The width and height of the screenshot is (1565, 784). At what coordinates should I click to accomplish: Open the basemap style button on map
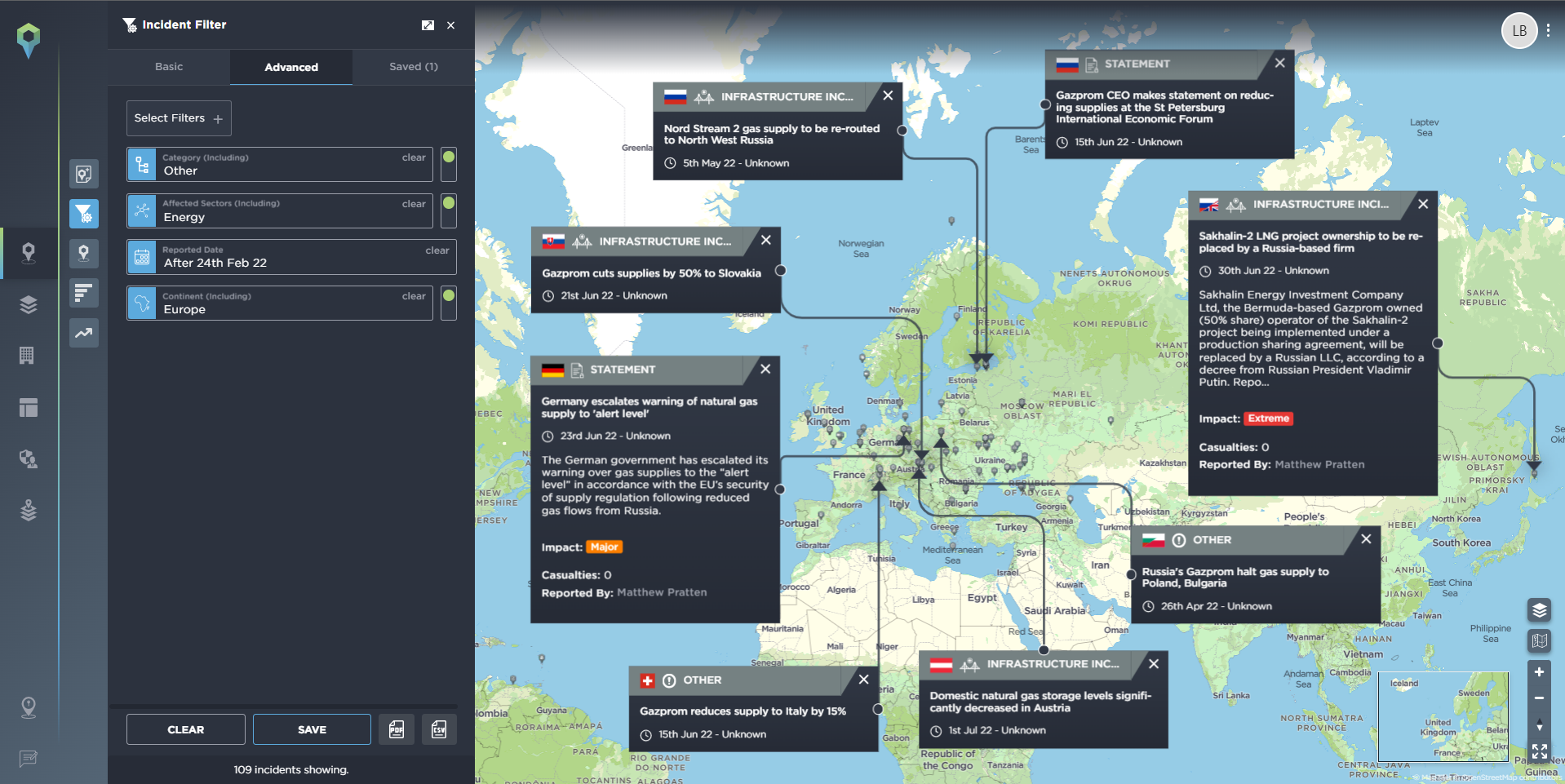click(1539, 641)
